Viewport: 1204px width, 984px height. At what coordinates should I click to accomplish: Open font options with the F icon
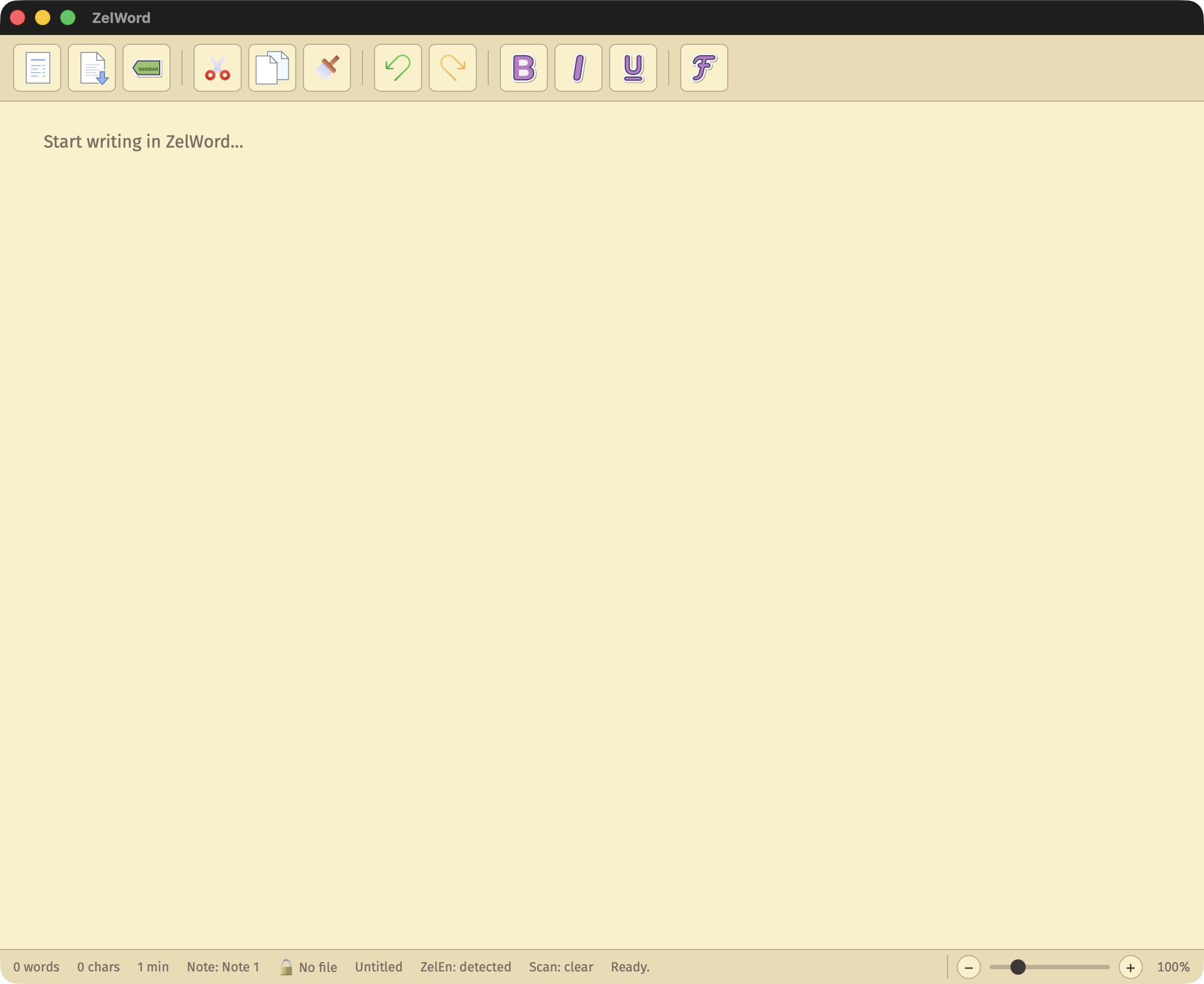coord(704,68)
